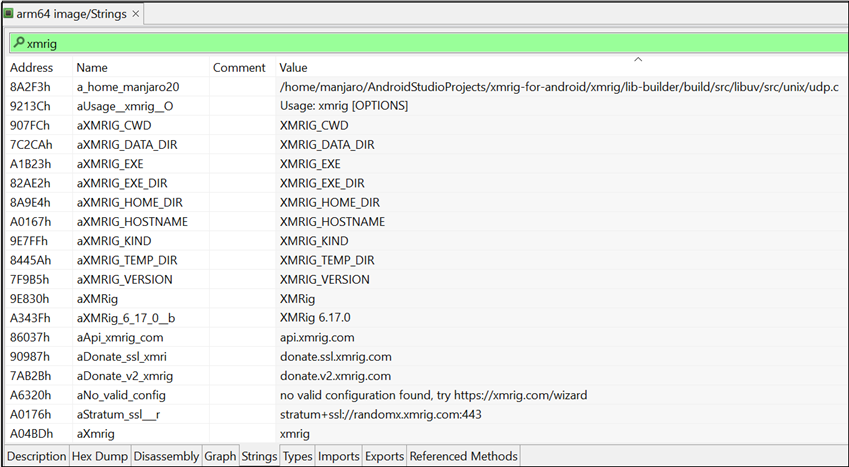Select address A04BDh cell
This screenshot has height=467, width=849.
coord(31,433)
